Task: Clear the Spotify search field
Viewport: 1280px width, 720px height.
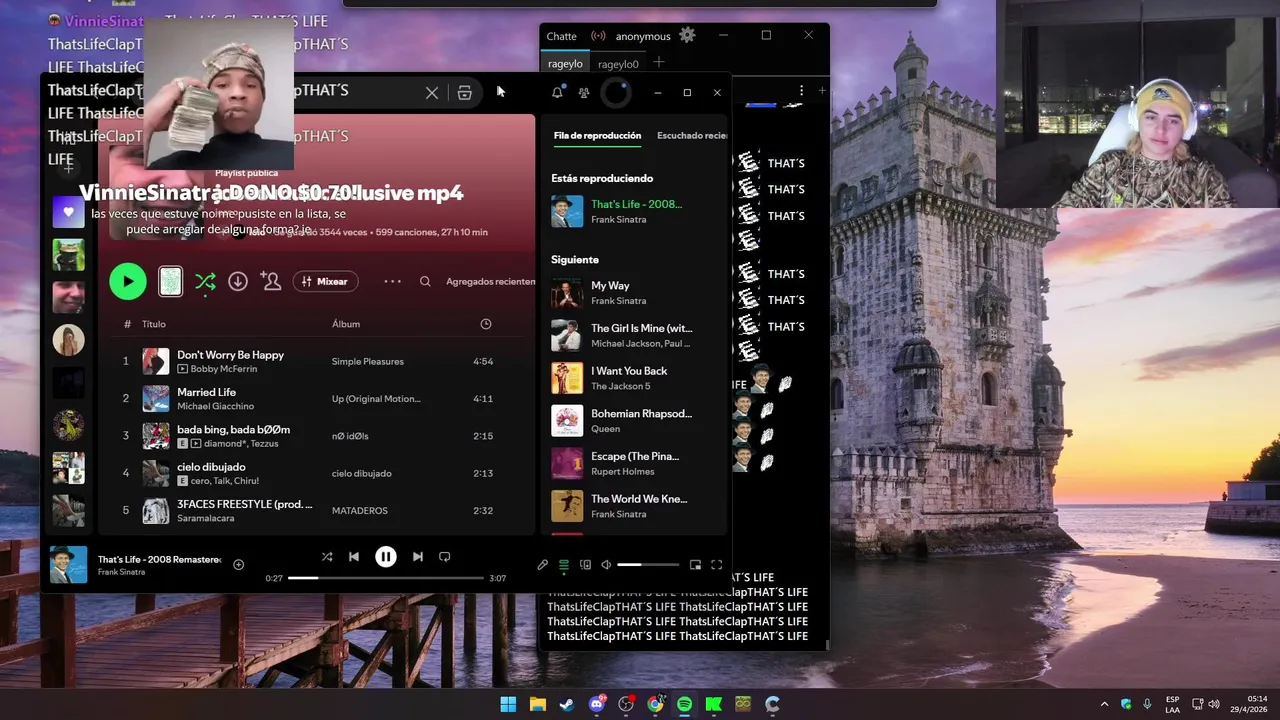Action: (x=432, y=92)
